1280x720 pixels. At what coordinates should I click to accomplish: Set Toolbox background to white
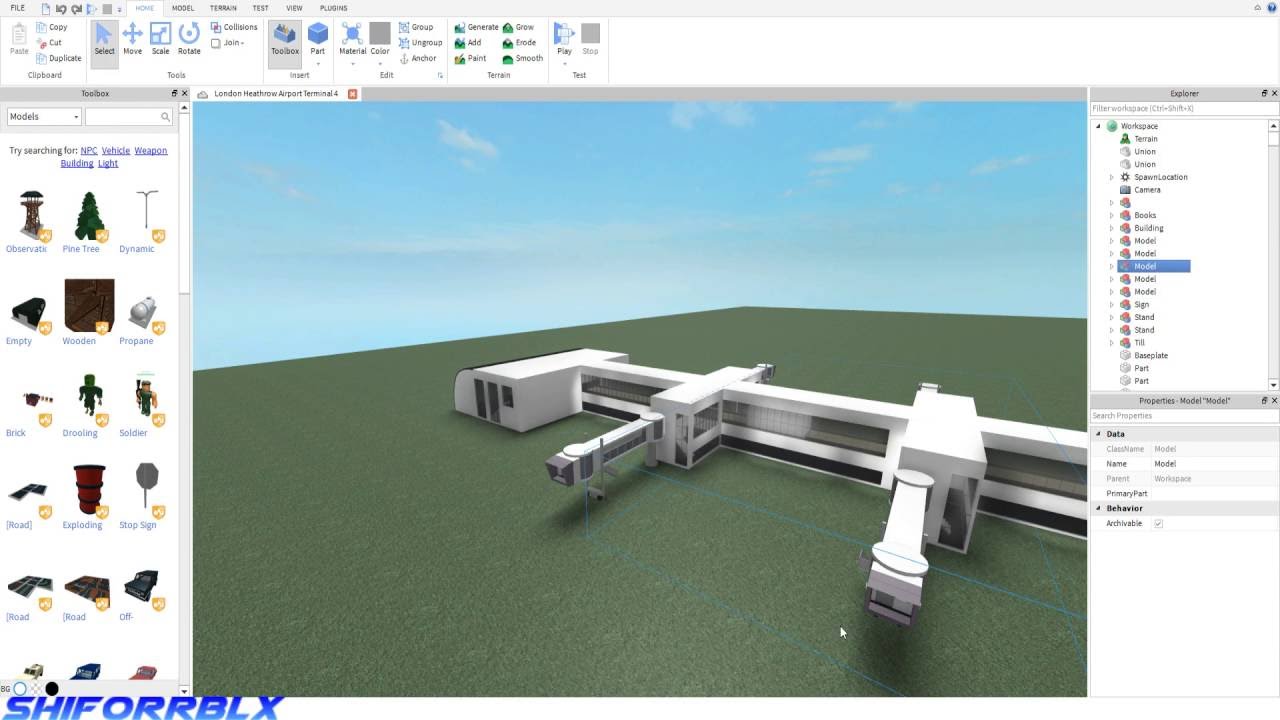[x=20, y=688]
